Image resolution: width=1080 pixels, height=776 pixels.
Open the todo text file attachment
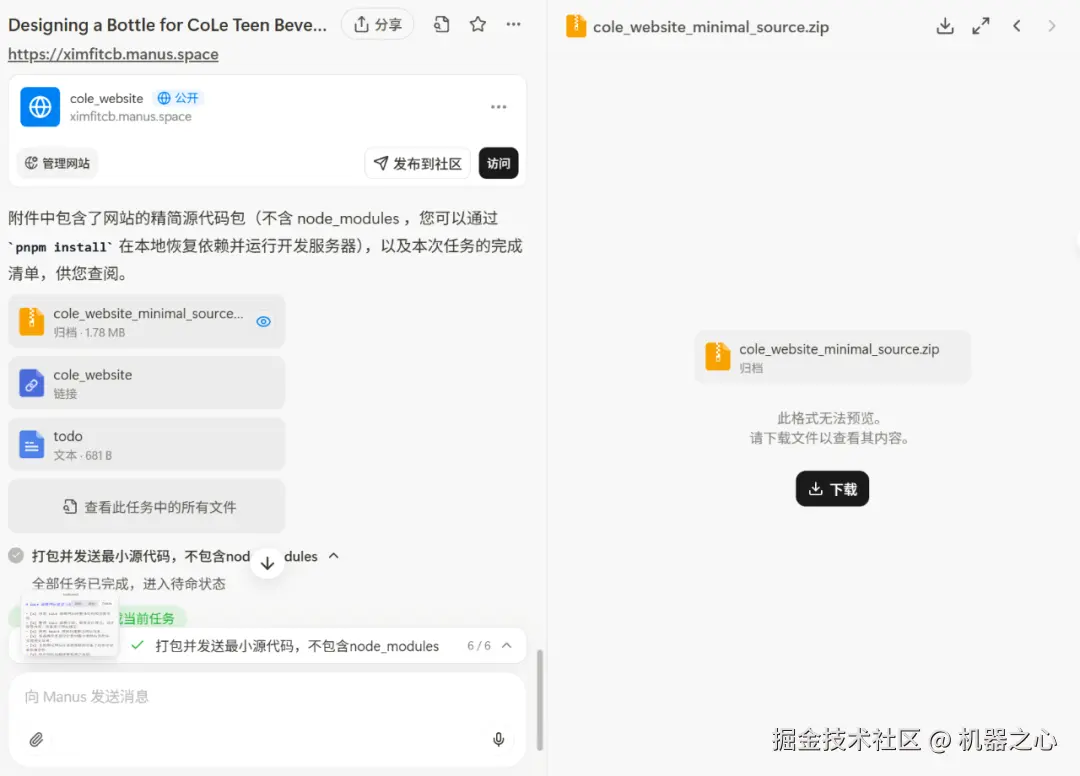[x=147, y=445]
